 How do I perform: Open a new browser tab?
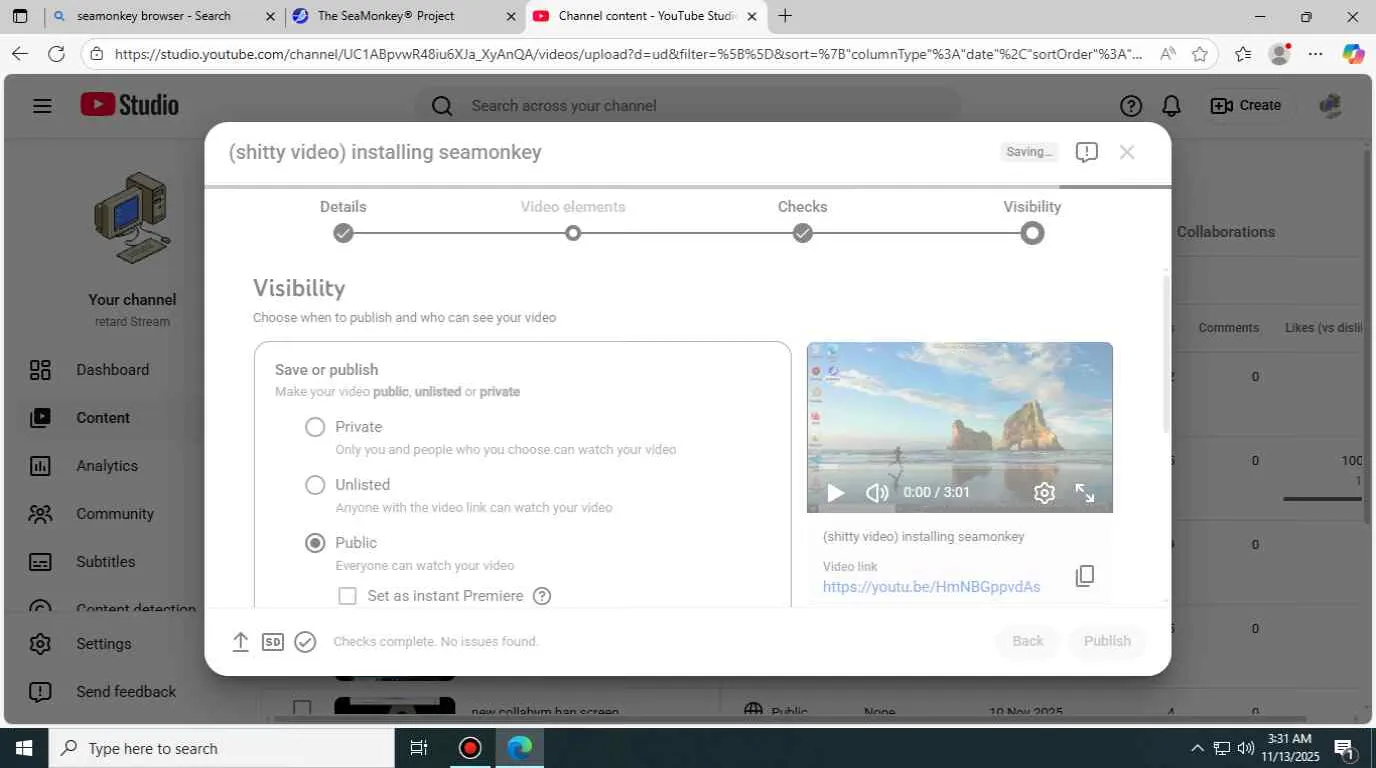[785, 16]
